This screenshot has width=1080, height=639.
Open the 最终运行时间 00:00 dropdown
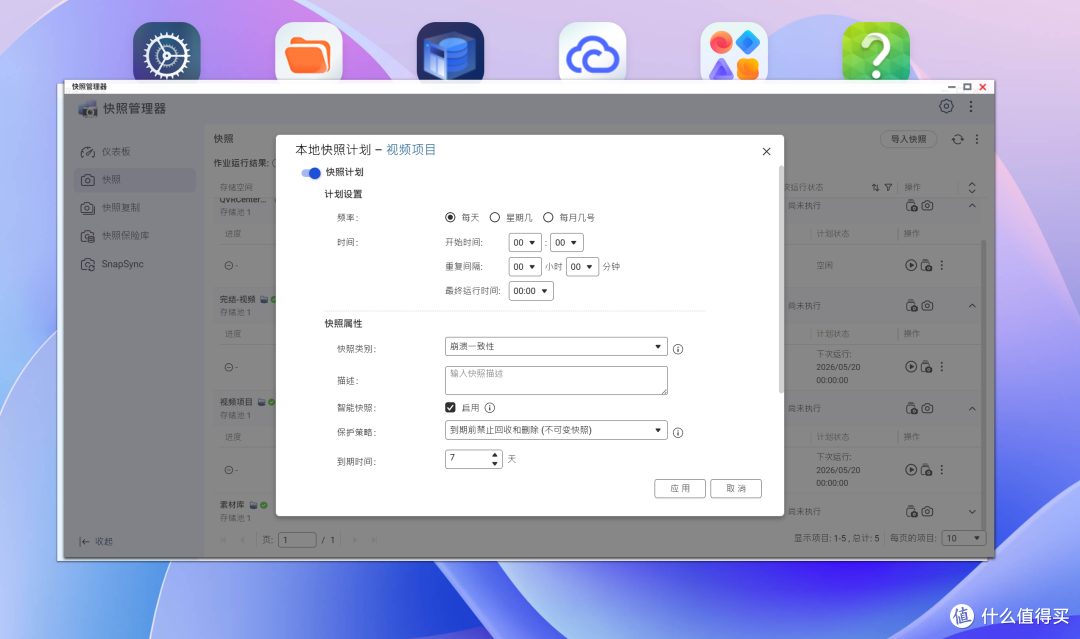(x=531, y=291)
